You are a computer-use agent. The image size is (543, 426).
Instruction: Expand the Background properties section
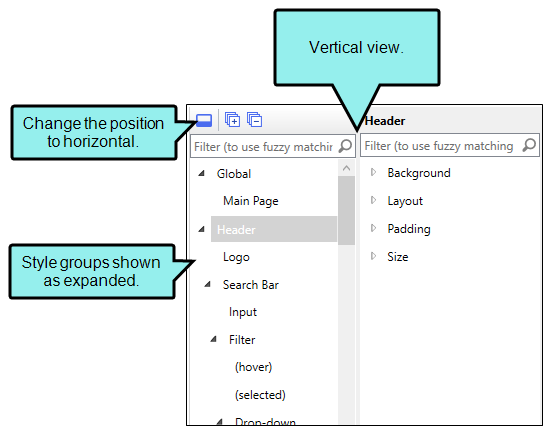coord(373,172)
